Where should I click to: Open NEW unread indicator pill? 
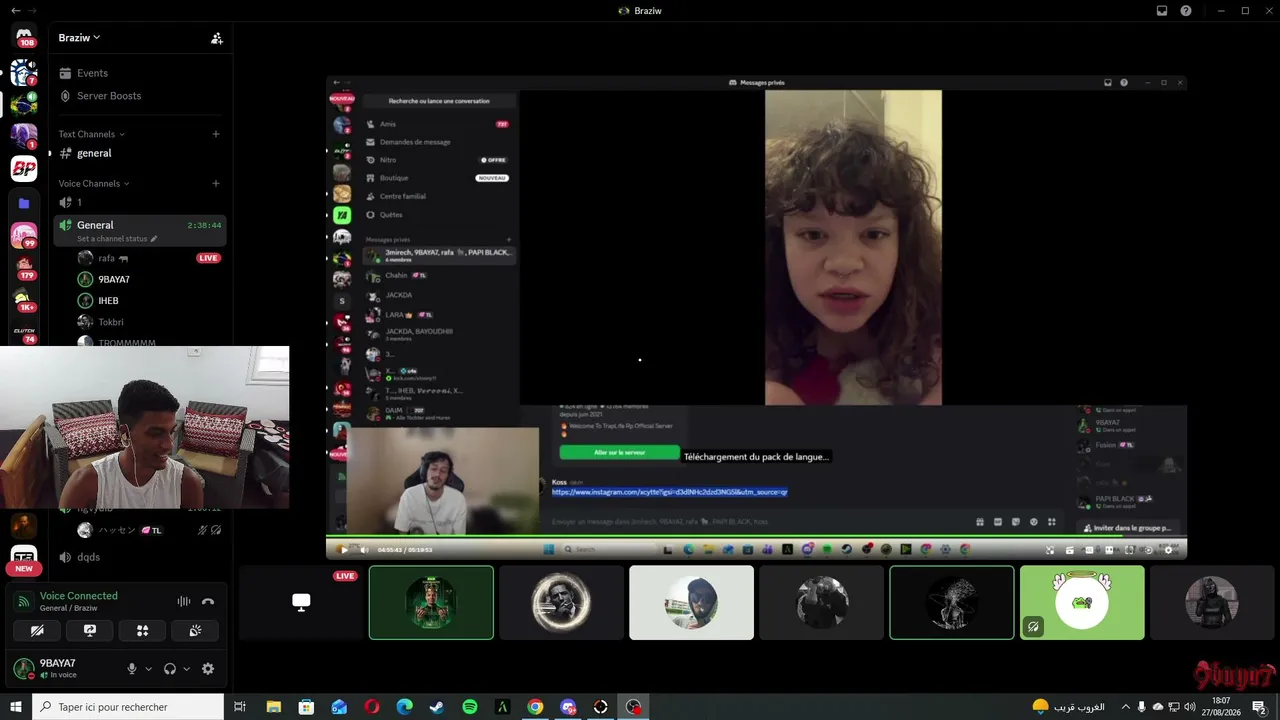coord(24,569)
